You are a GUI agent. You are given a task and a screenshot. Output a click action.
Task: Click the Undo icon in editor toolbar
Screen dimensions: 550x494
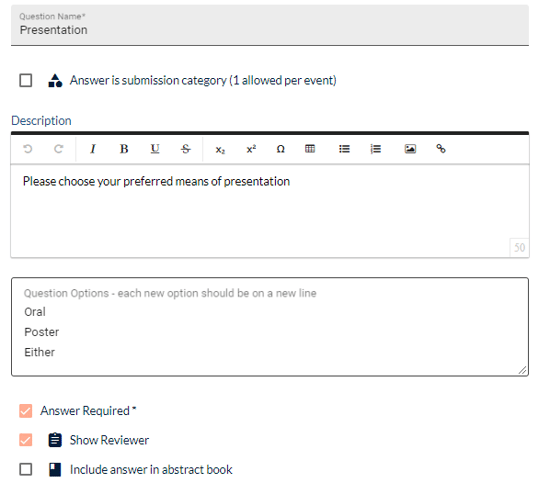click(28, 149)
